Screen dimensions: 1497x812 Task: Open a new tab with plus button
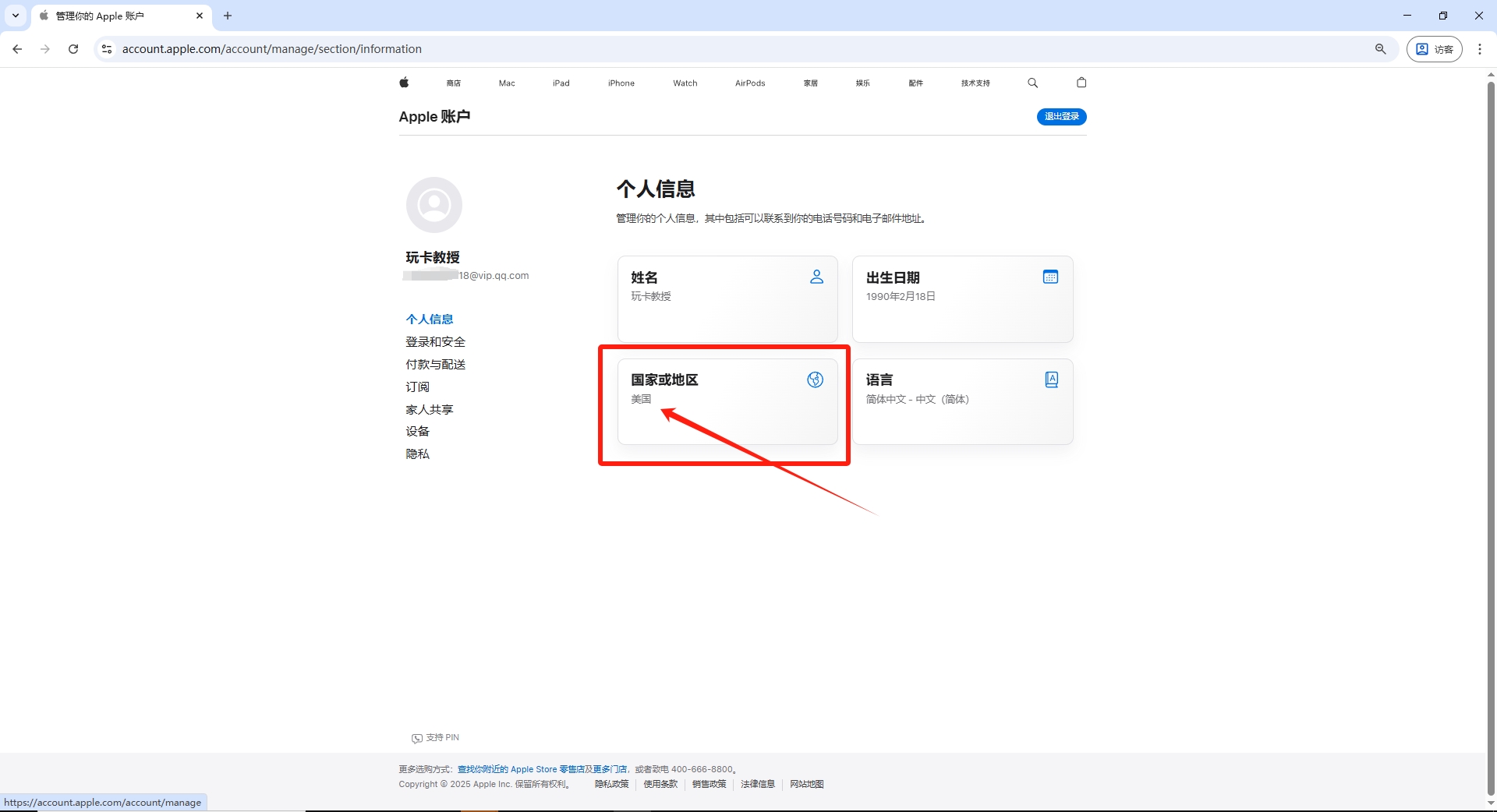228,16
